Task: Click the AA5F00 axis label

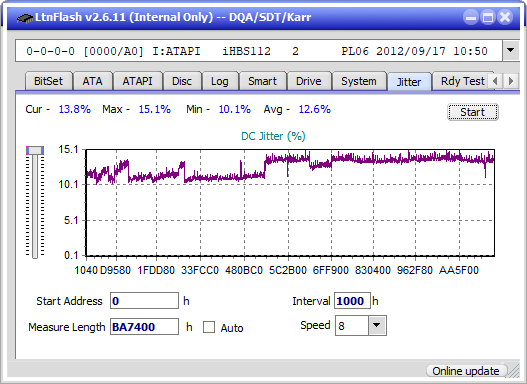Action: 459,270
